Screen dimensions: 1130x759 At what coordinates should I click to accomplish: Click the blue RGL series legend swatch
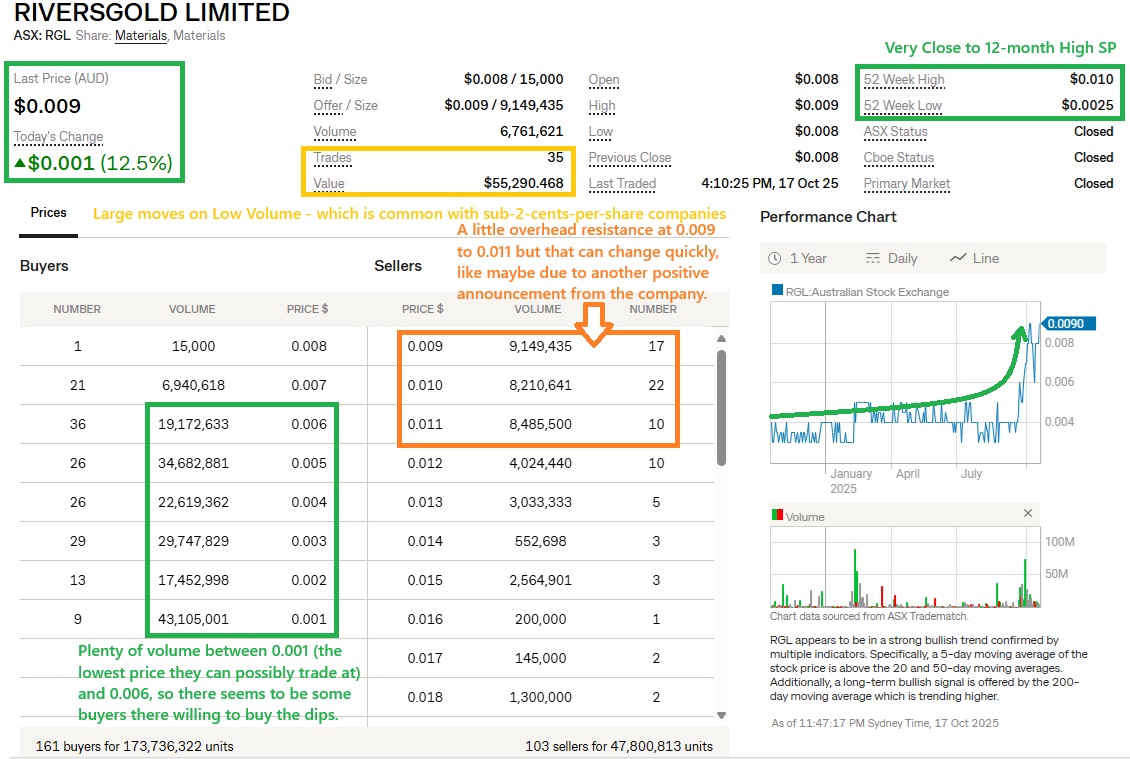(x=777, y=291)
